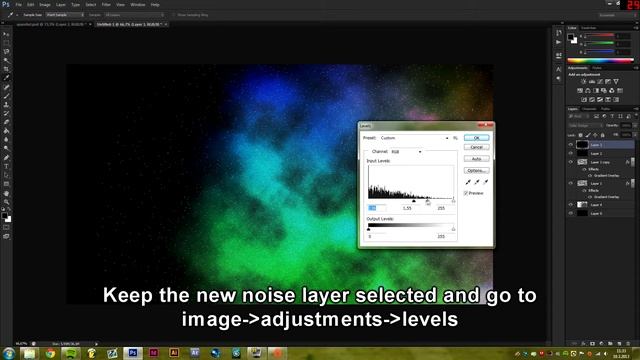
Task: Select the Zoom tool
Action: [6, 202]
